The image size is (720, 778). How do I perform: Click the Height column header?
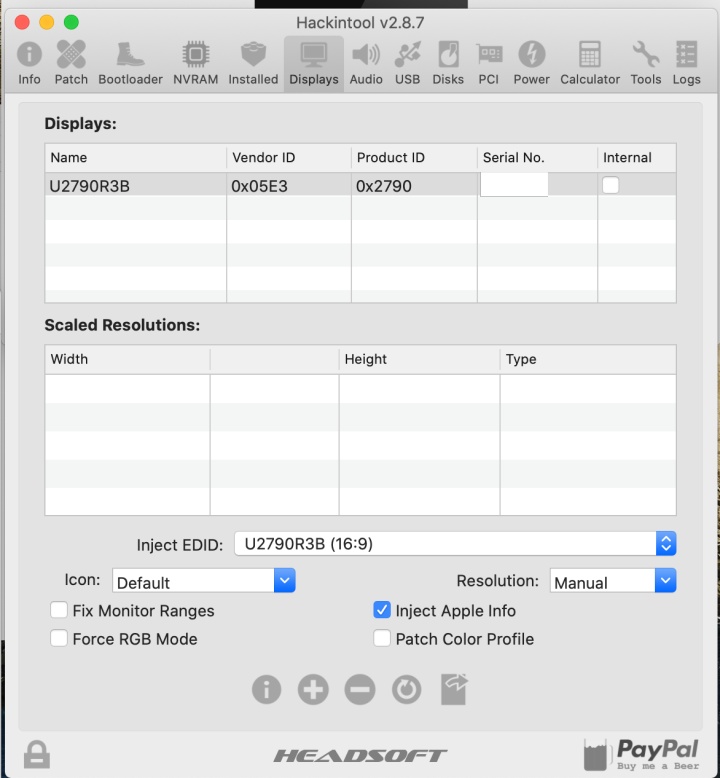click(419, 359)
